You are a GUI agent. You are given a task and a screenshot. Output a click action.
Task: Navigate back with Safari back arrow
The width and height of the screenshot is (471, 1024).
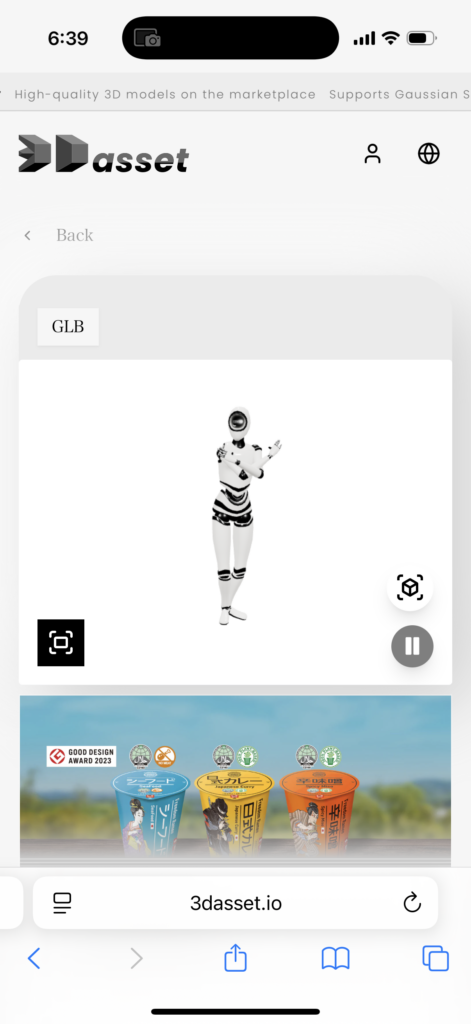tap(34, 958)
